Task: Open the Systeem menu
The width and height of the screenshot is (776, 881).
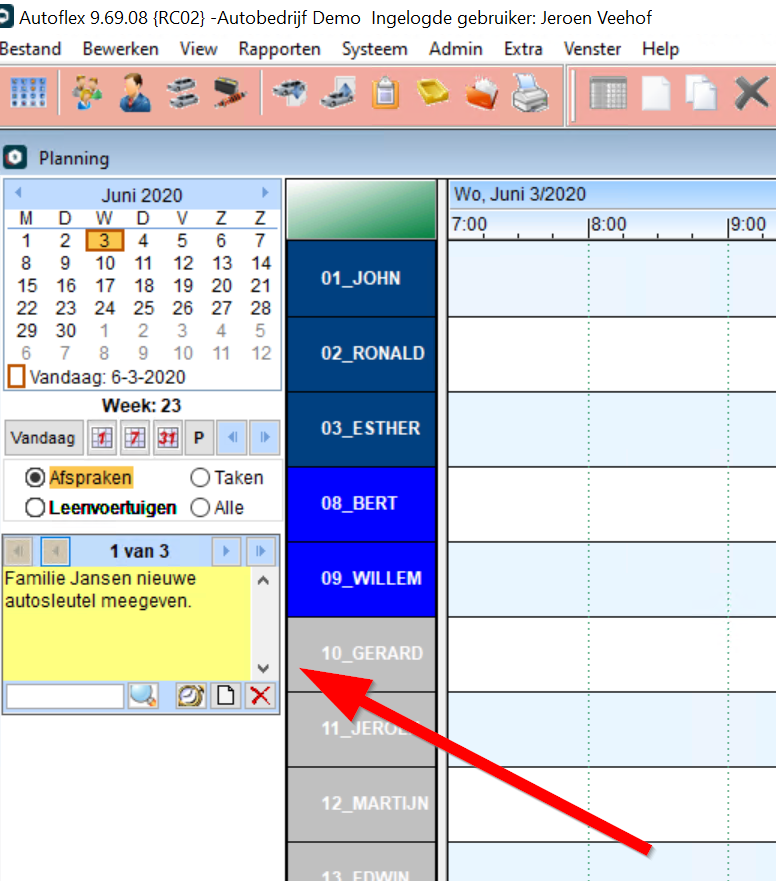Action: point(375,49)
